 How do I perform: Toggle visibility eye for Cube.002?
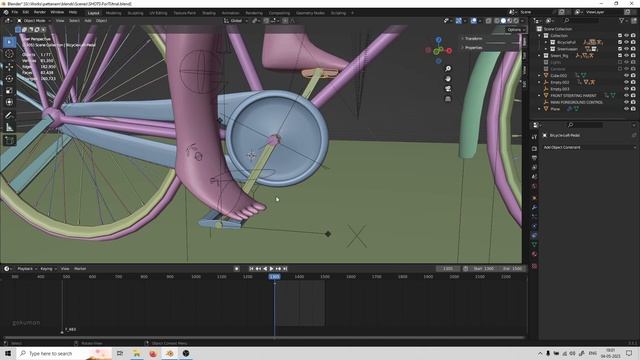click(626, 76)
